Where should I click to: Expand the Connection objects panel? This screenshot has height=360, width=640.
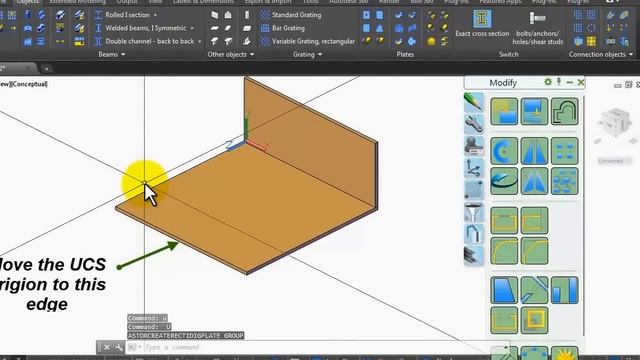pyautogui.click(x=601, y=54)
